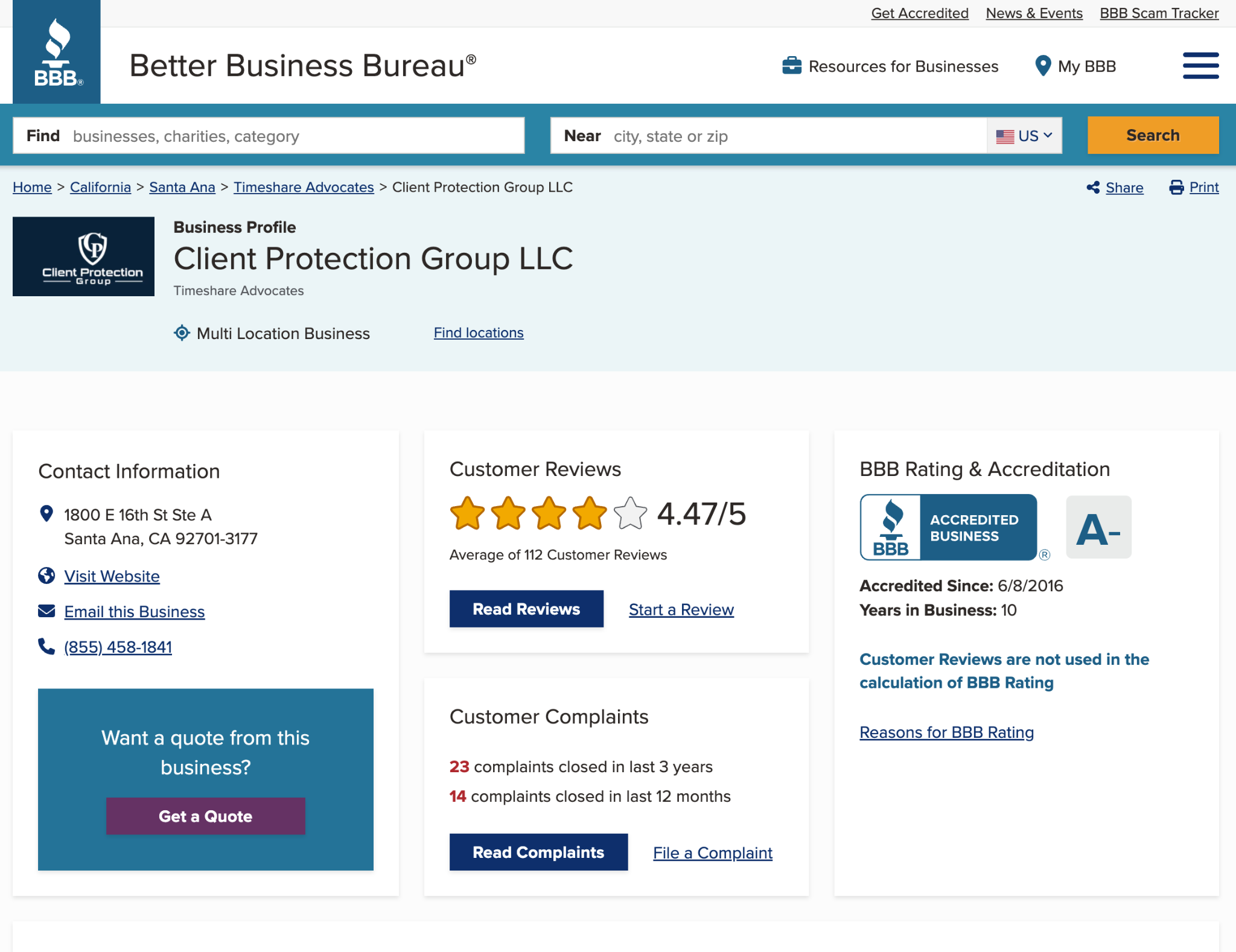The width and height of the screenshot is (1236, 952).
Task: Focus the Find businesses search field
Action: [269, 136]
